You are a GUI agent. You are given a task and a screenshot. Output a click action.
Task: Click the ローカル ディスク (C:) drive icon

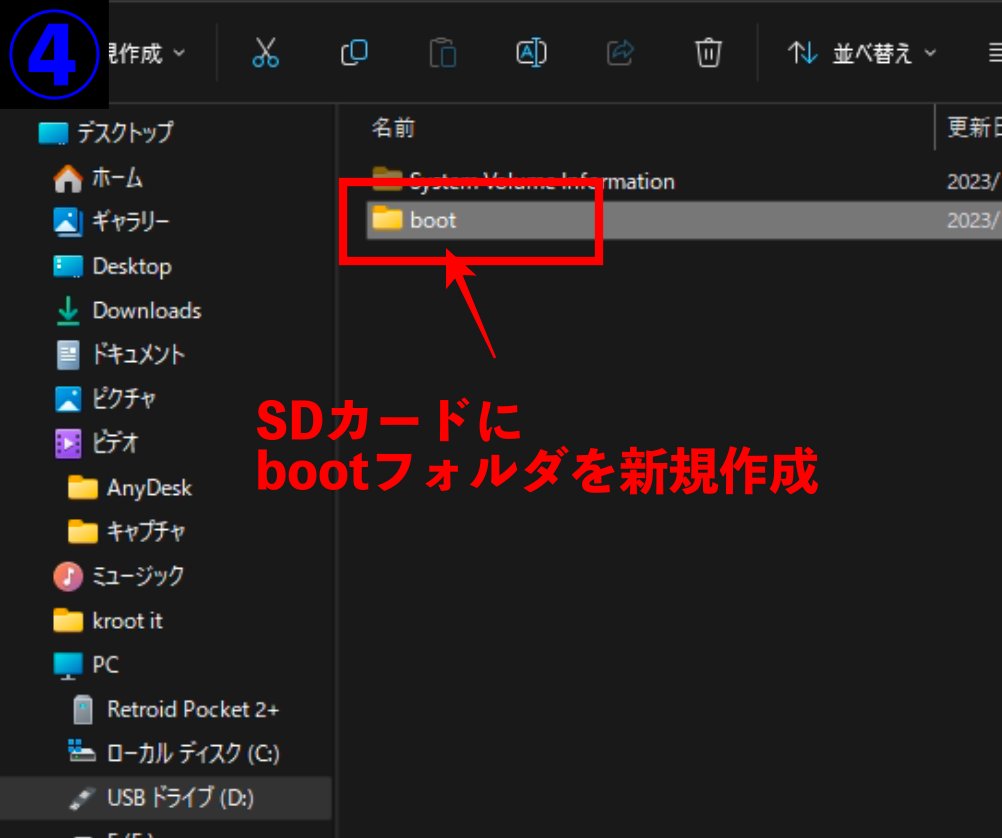82,751
